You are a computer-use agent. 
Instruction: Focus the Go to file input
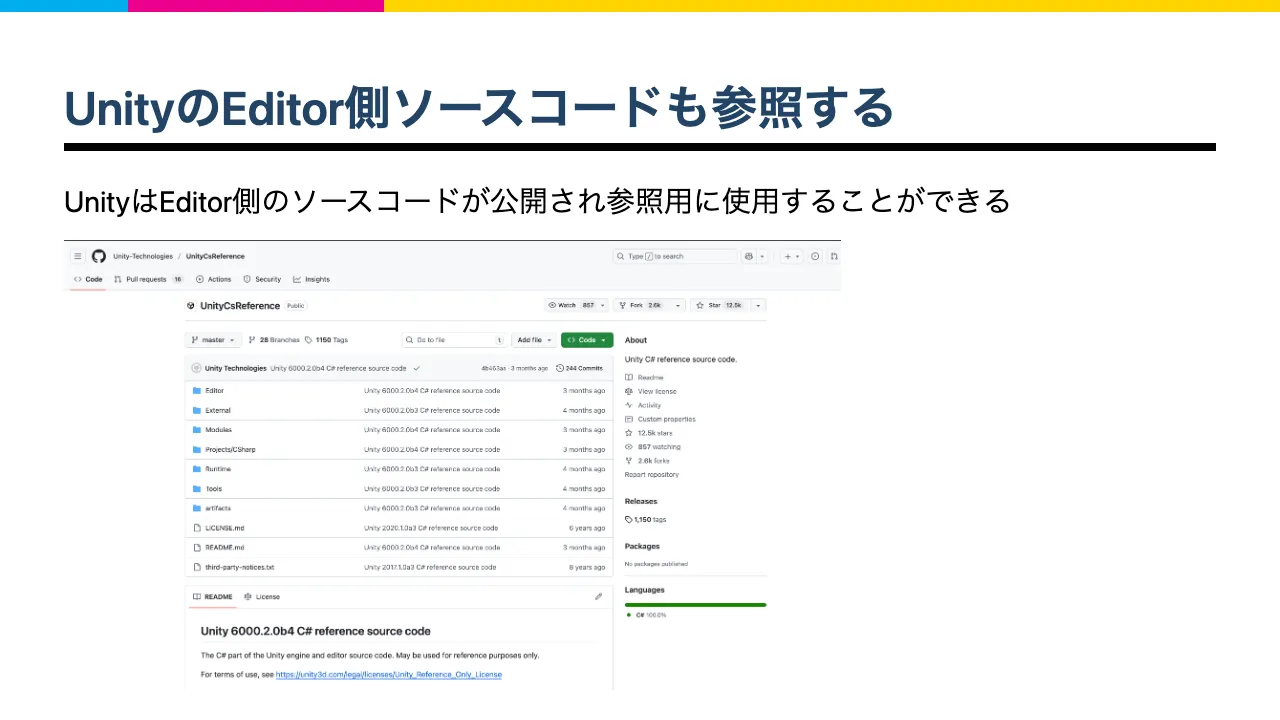[x=454, y=340]
